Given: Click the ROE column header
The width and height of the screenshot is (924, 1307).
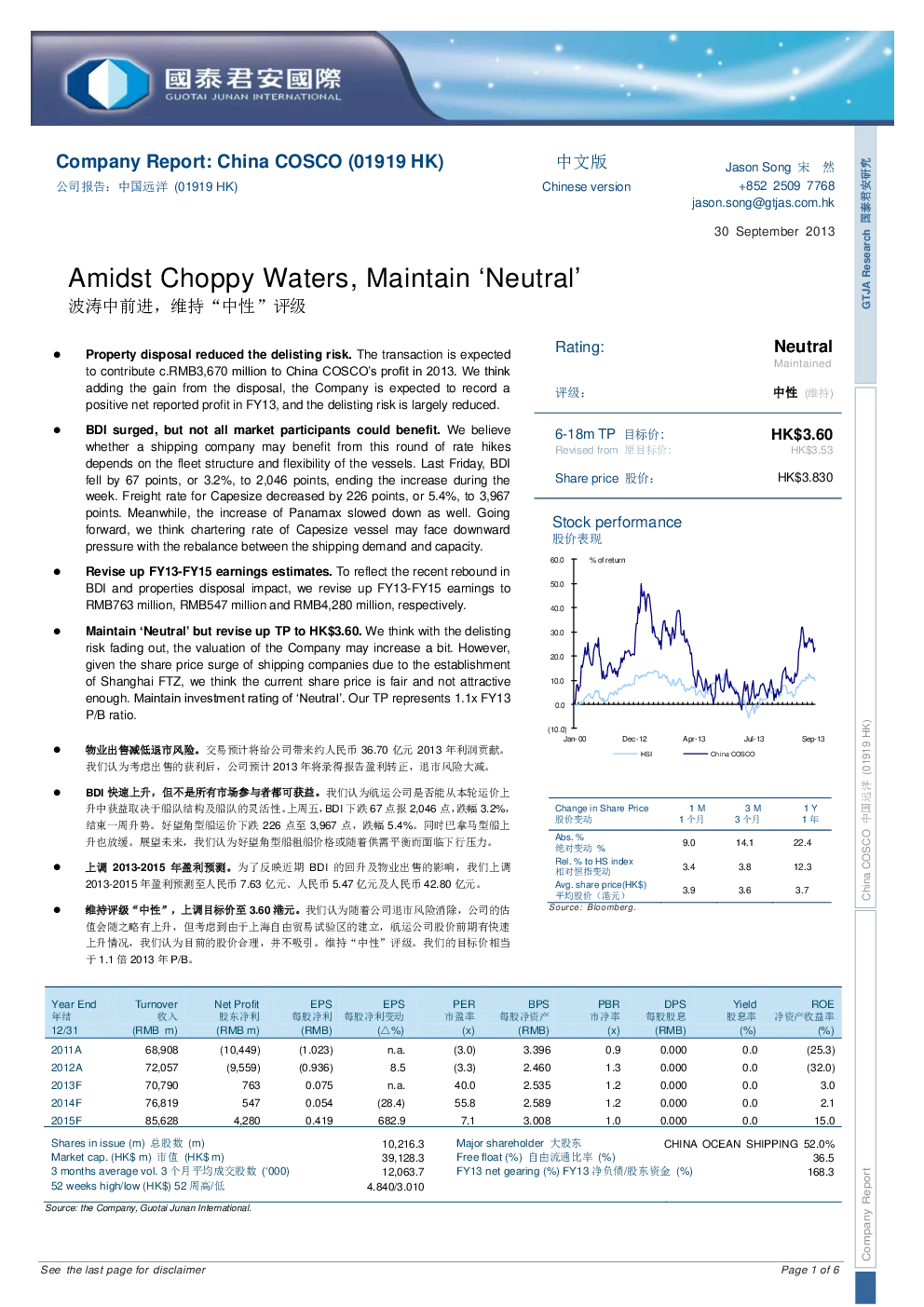Looking at the screenshot, I should pos(822,1004).
